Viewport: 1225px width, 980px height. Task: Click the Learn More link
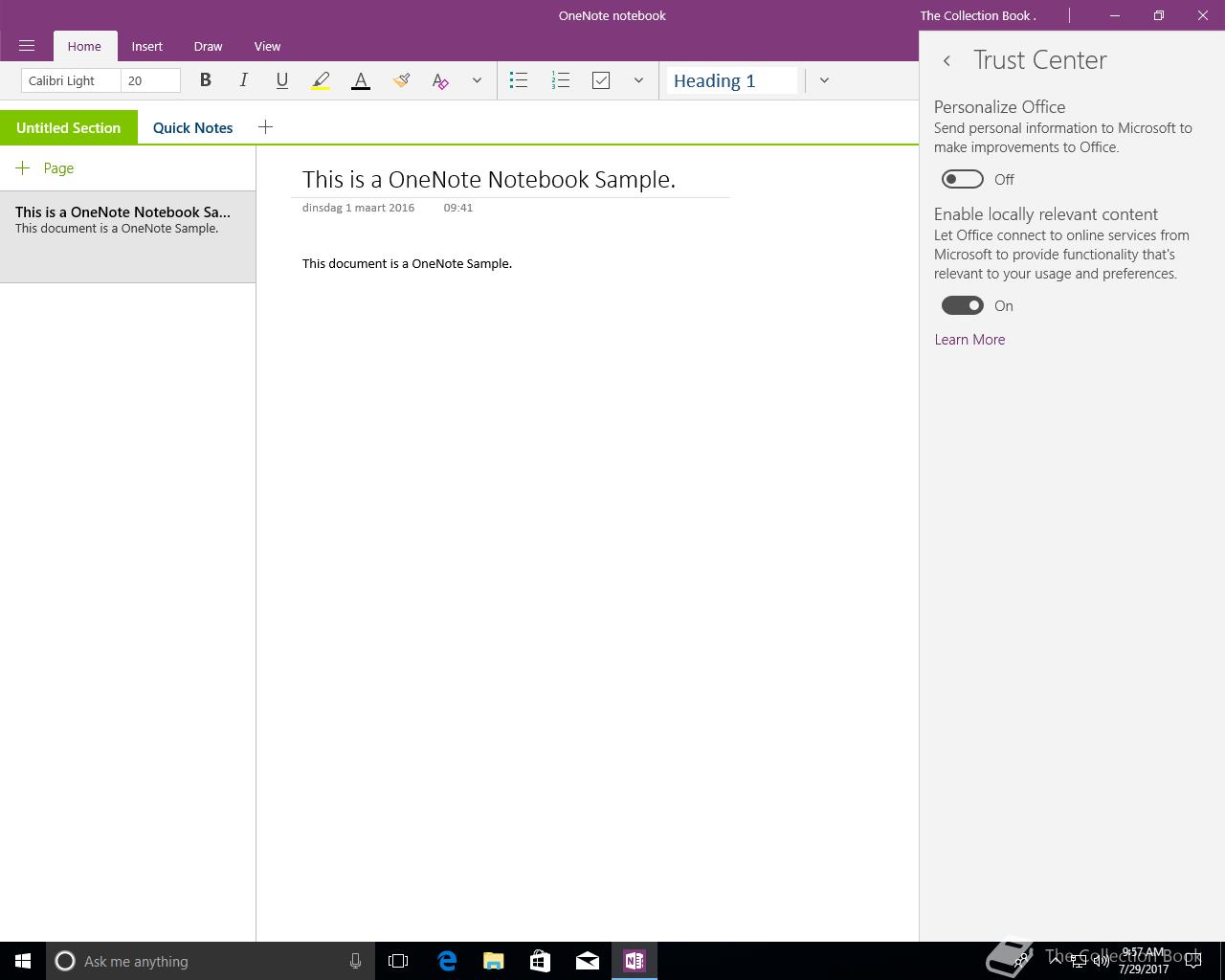coord(969,340)
